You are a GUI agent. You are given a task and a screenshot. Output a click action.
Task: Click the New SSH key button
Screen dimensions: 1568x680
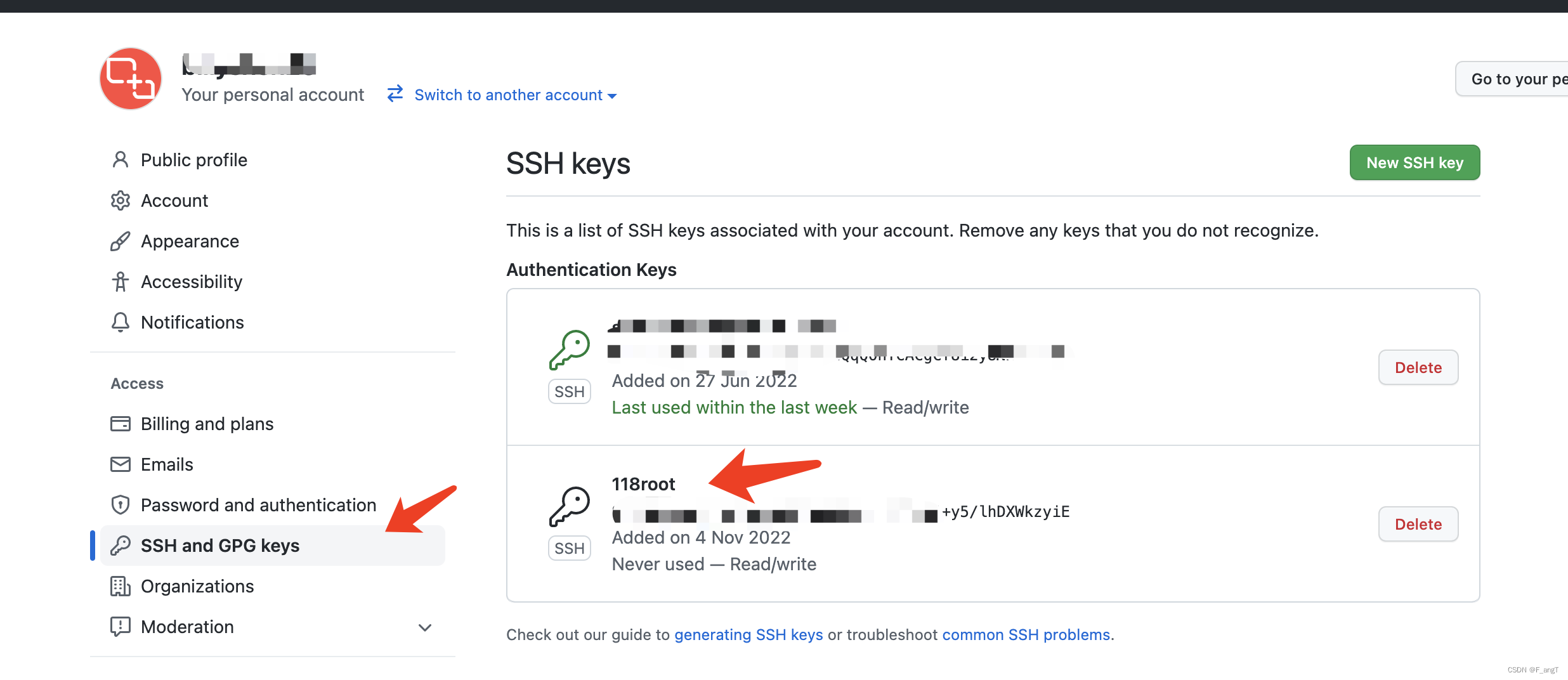click(1414, 162)
